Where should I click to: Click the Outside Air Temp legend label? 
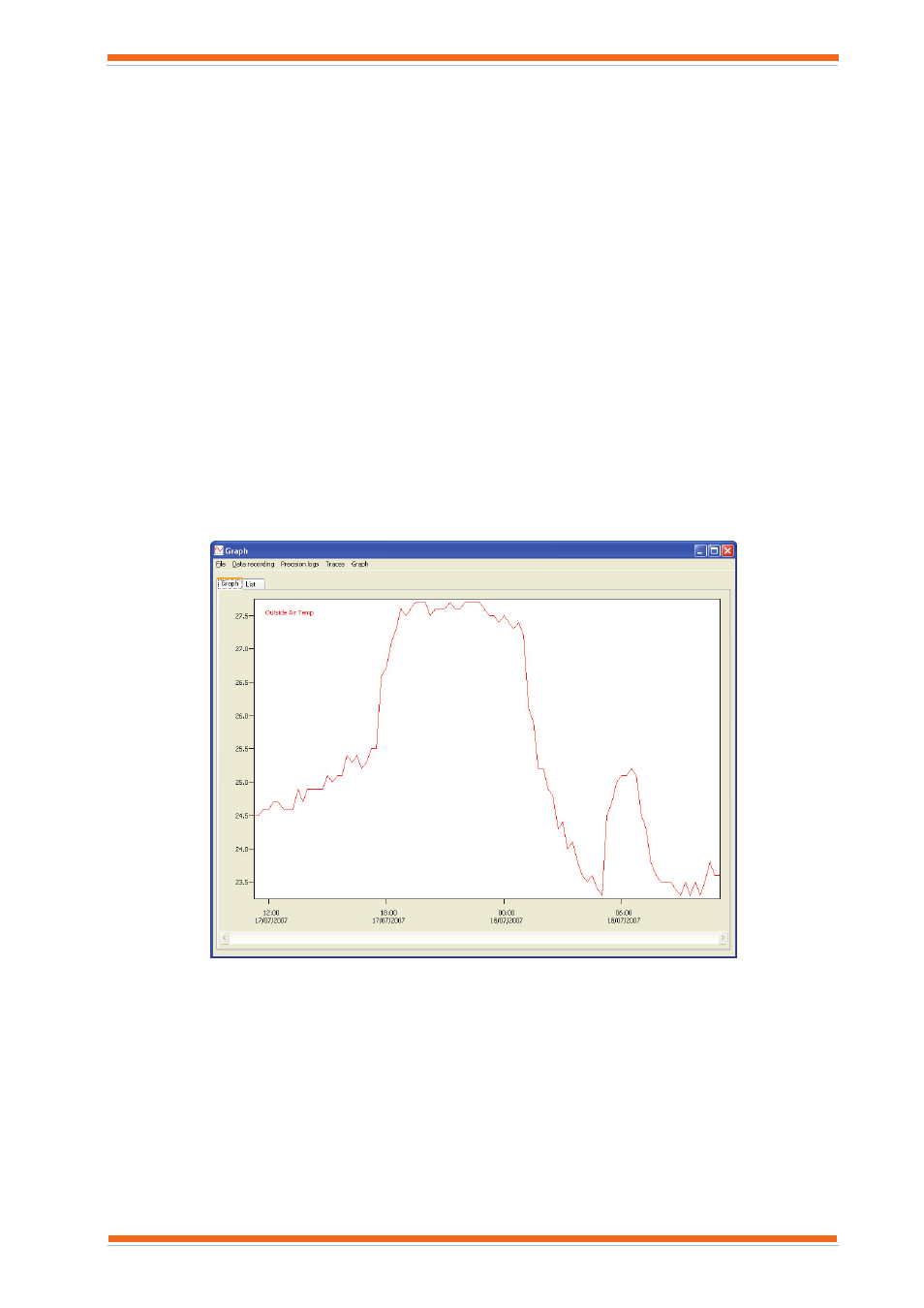(290, 613)
